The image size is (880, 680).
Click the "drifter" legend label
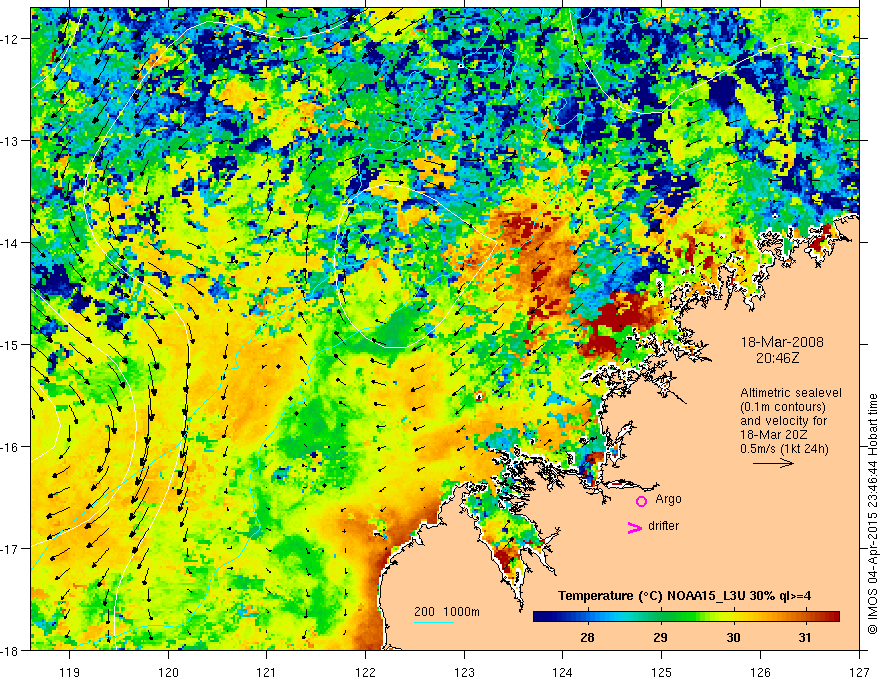click(x=663, y=526)
